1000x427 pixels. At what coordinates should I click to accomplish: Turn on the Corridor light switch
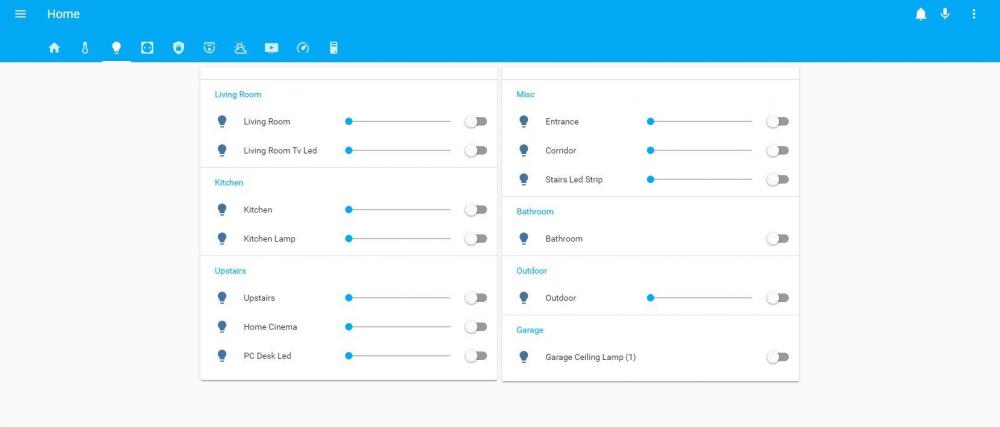(x=777, y=151)
